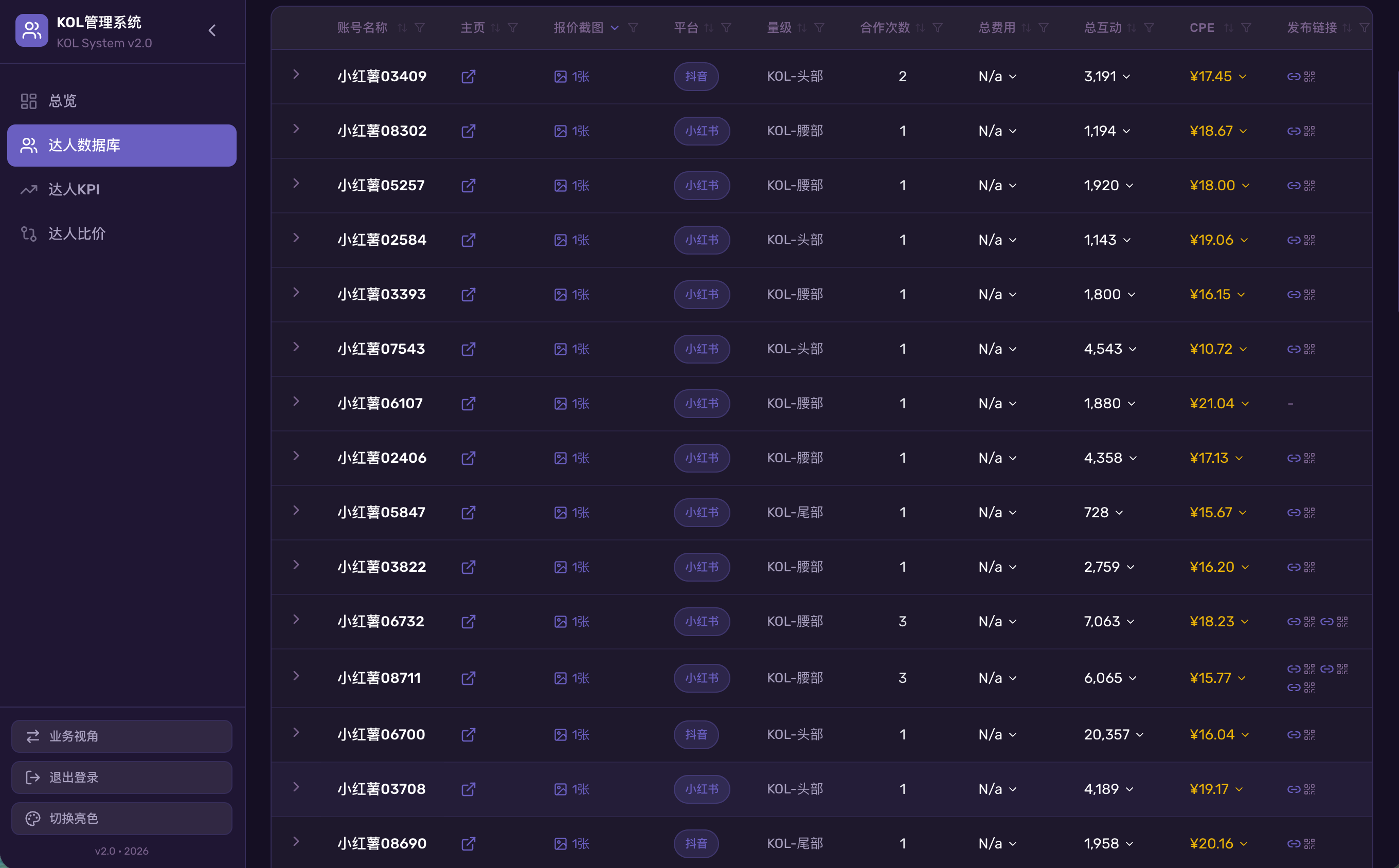Expand the 小红薯06732 row details

296,620
